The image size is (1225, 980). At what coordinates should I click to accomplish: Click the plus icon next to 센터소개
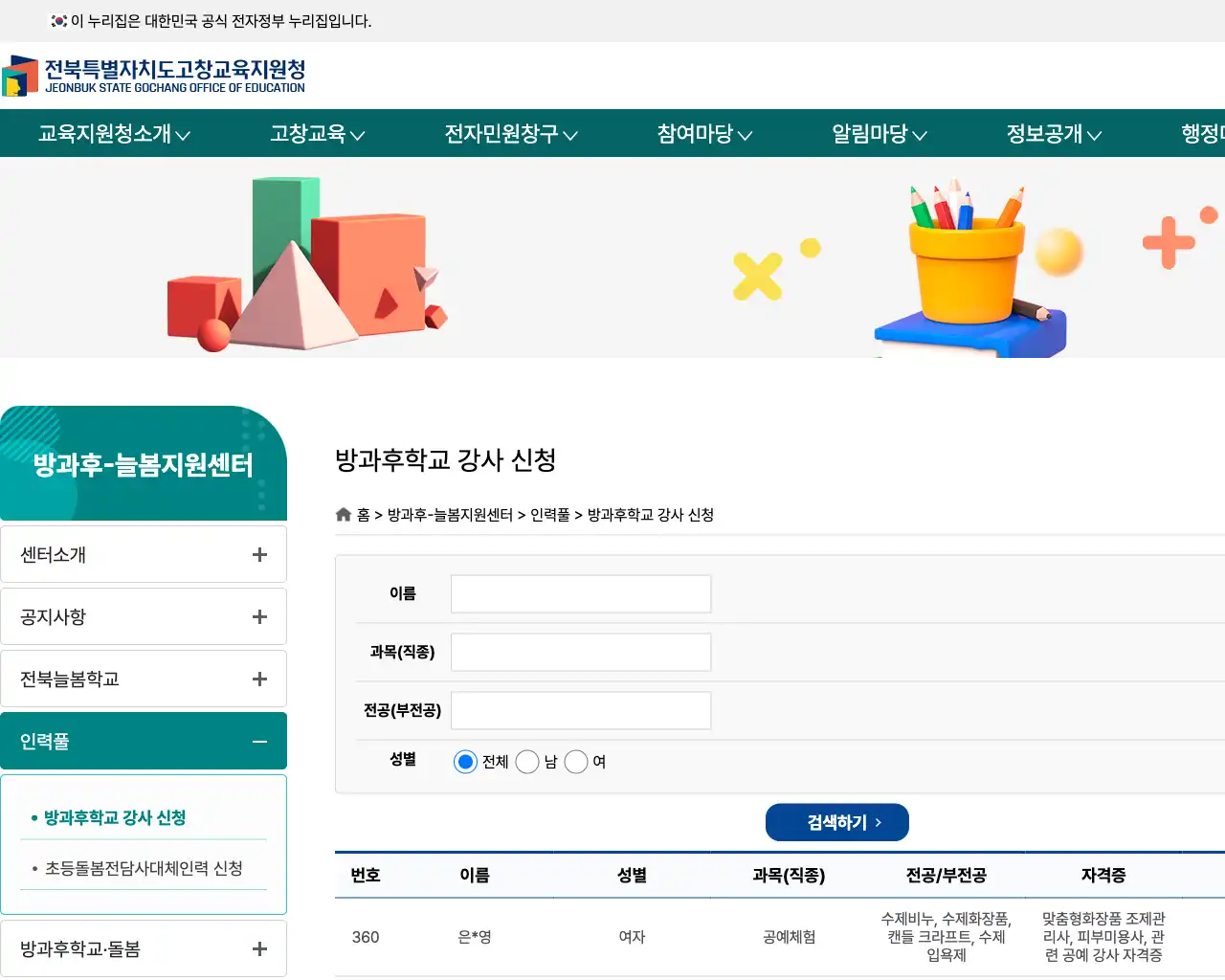(x=259, y=553)
